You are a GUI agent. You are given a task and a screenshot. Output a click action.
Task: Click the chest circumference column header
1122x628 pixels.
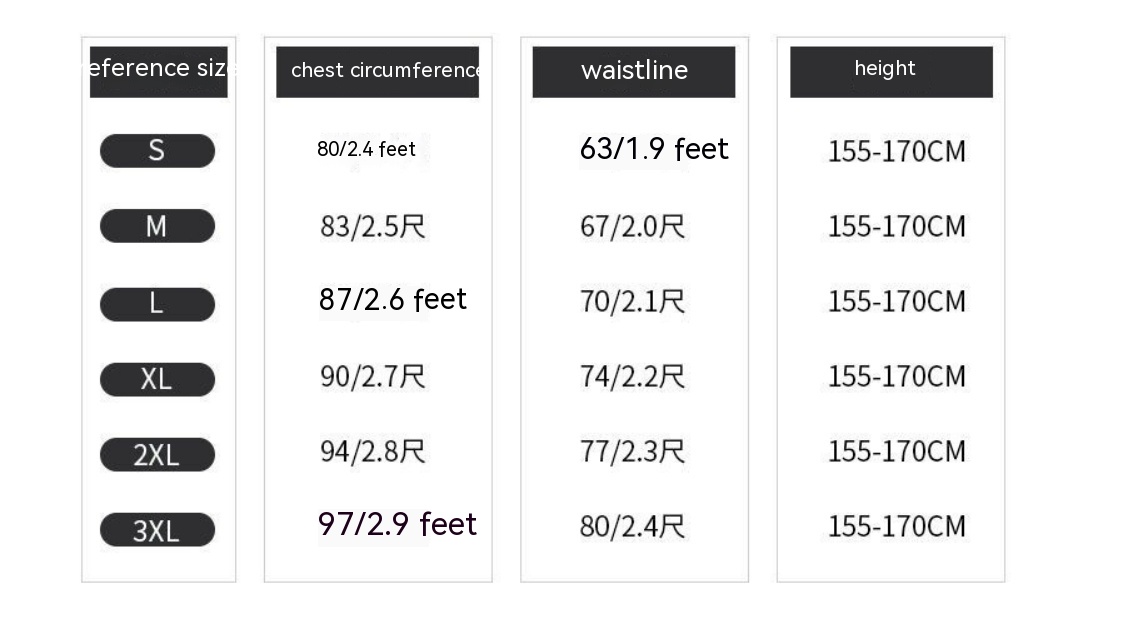point(378,71)
